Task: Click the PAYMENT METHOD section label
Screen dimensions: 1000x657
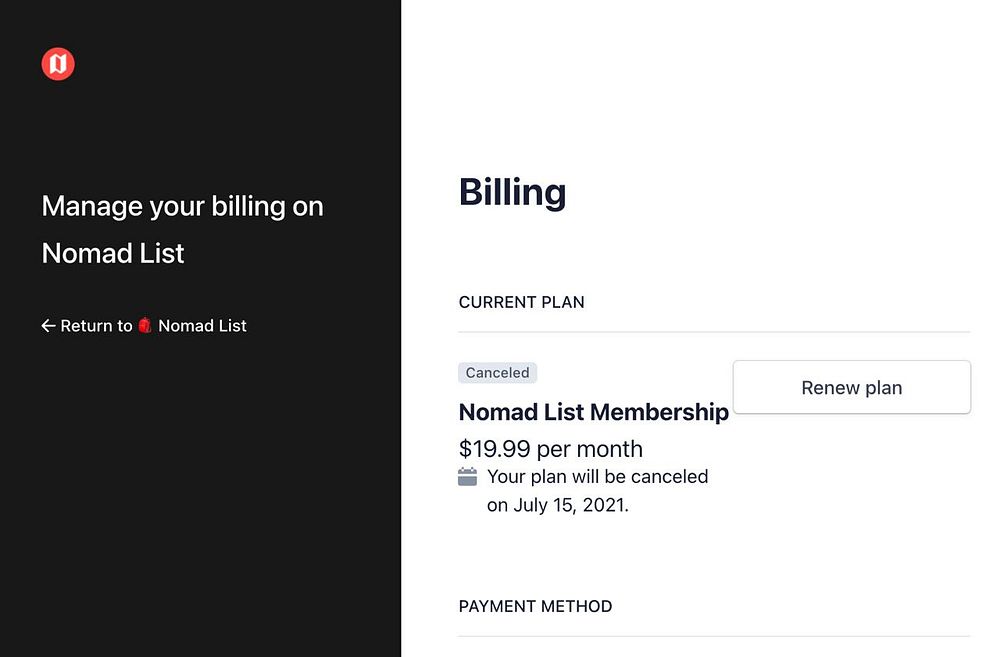Action: click(535, 606)
